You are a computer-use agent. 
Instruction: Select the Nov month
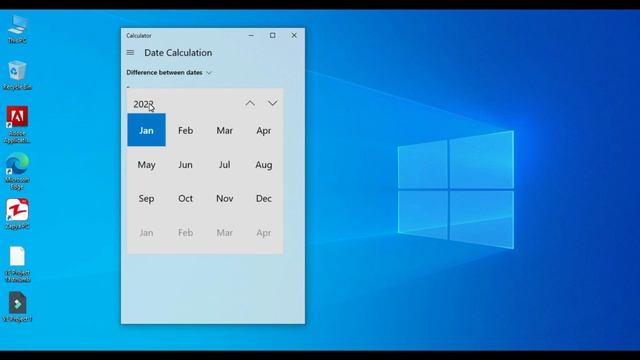coord(224,198)
